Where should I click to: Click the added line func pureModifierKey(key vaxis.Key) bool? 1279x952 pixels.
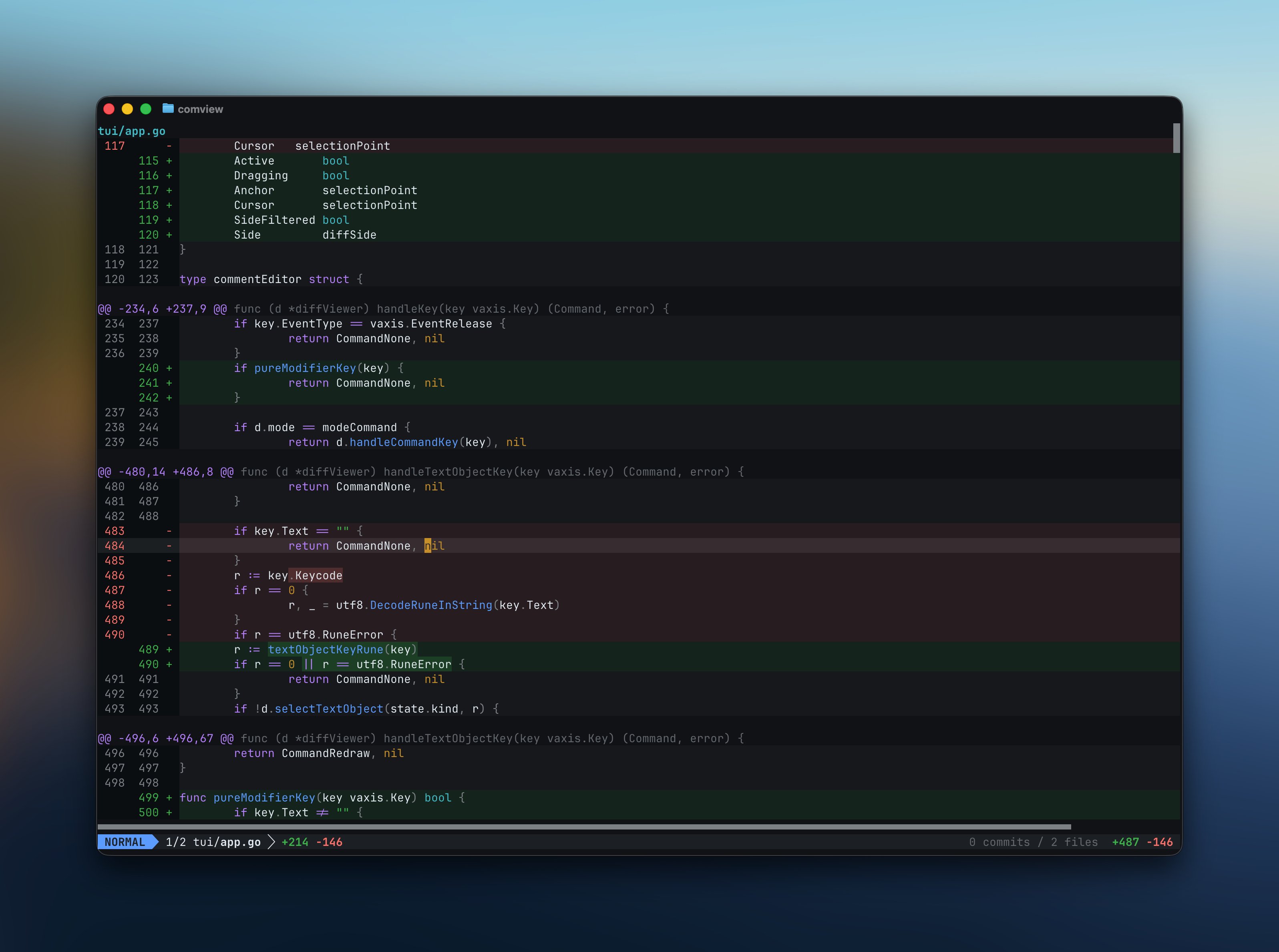click(638, 797)
